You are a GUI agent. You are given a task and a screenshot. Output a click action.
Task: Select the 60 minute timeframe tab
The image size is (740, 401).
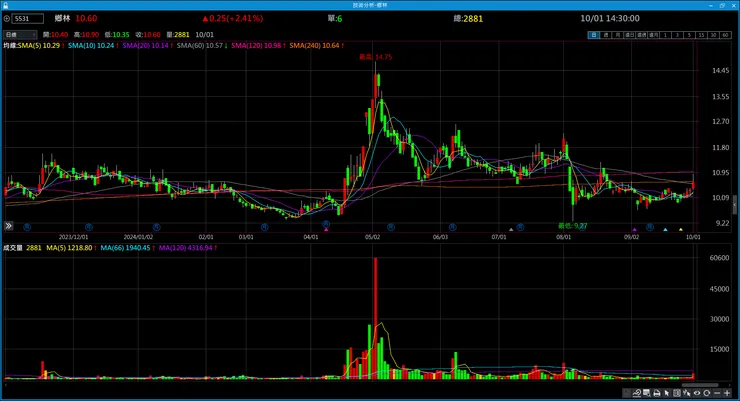pos(725,35)
